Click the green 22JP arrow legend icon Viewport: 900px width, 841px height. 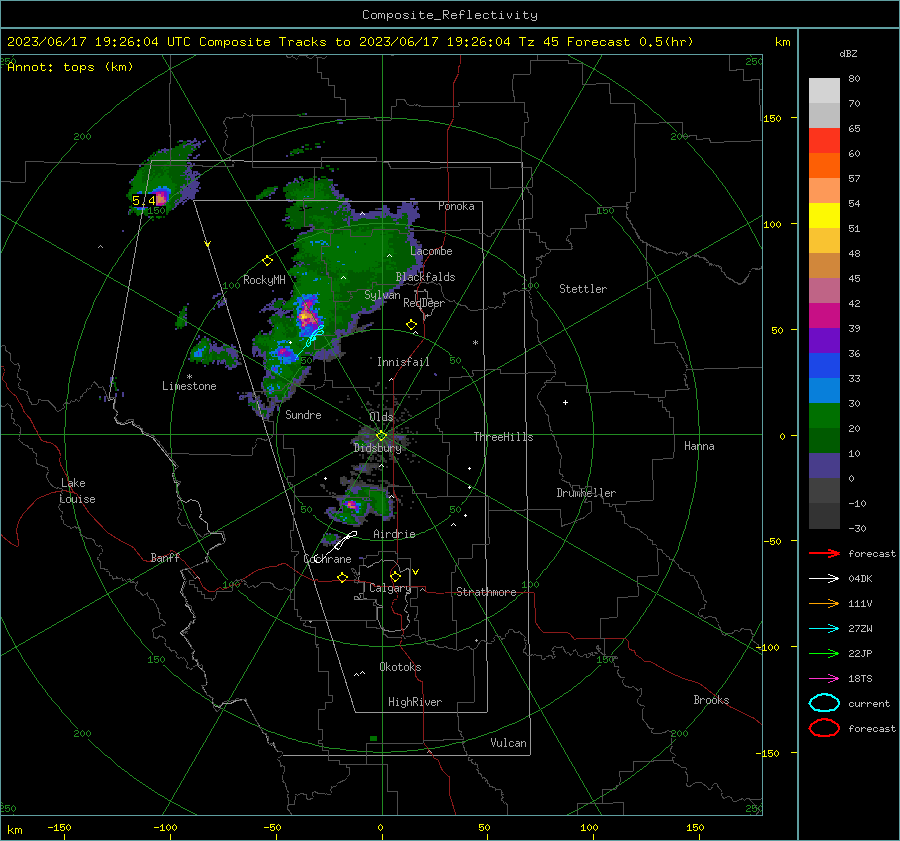click(824, 653)
